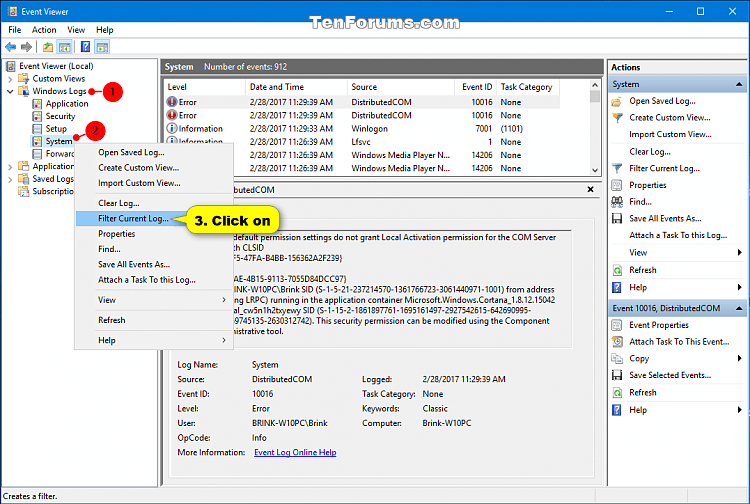Sort events by the Event ID column header

pyautogui.click(x=475, y=87)
